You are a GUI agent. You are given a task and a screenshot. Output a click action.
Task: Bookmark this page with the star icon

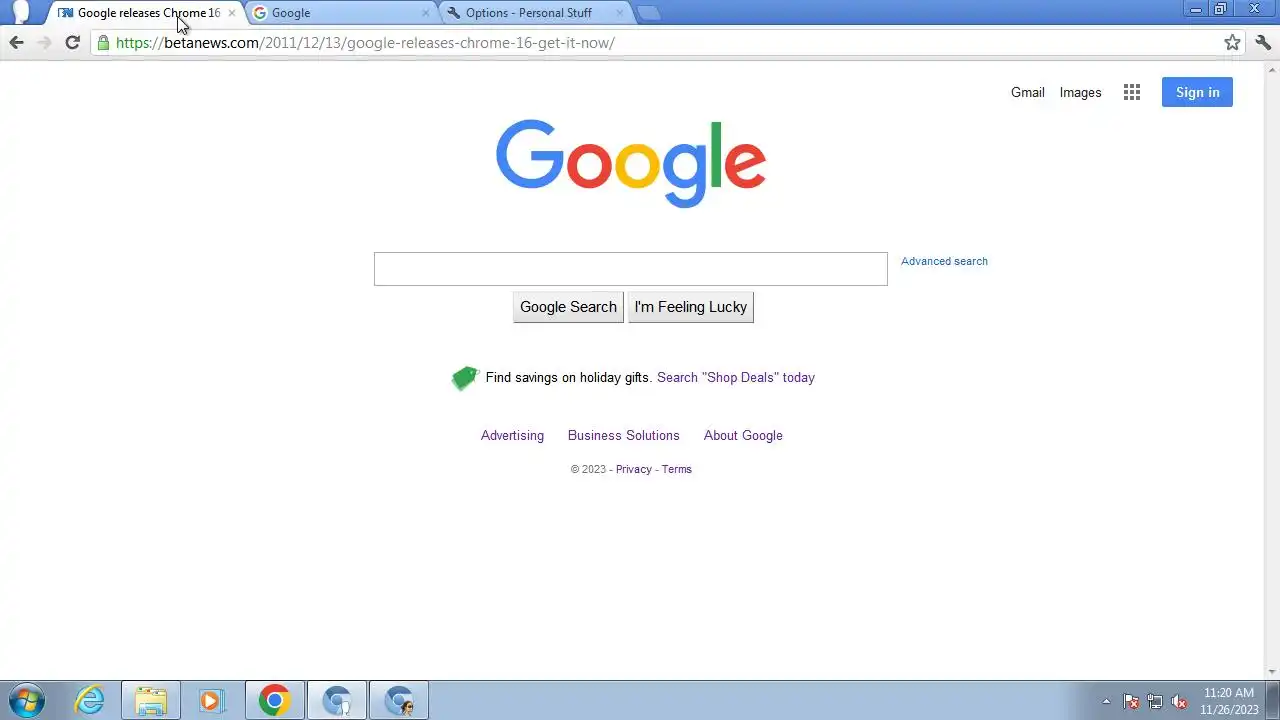[x=1232, y=42]
